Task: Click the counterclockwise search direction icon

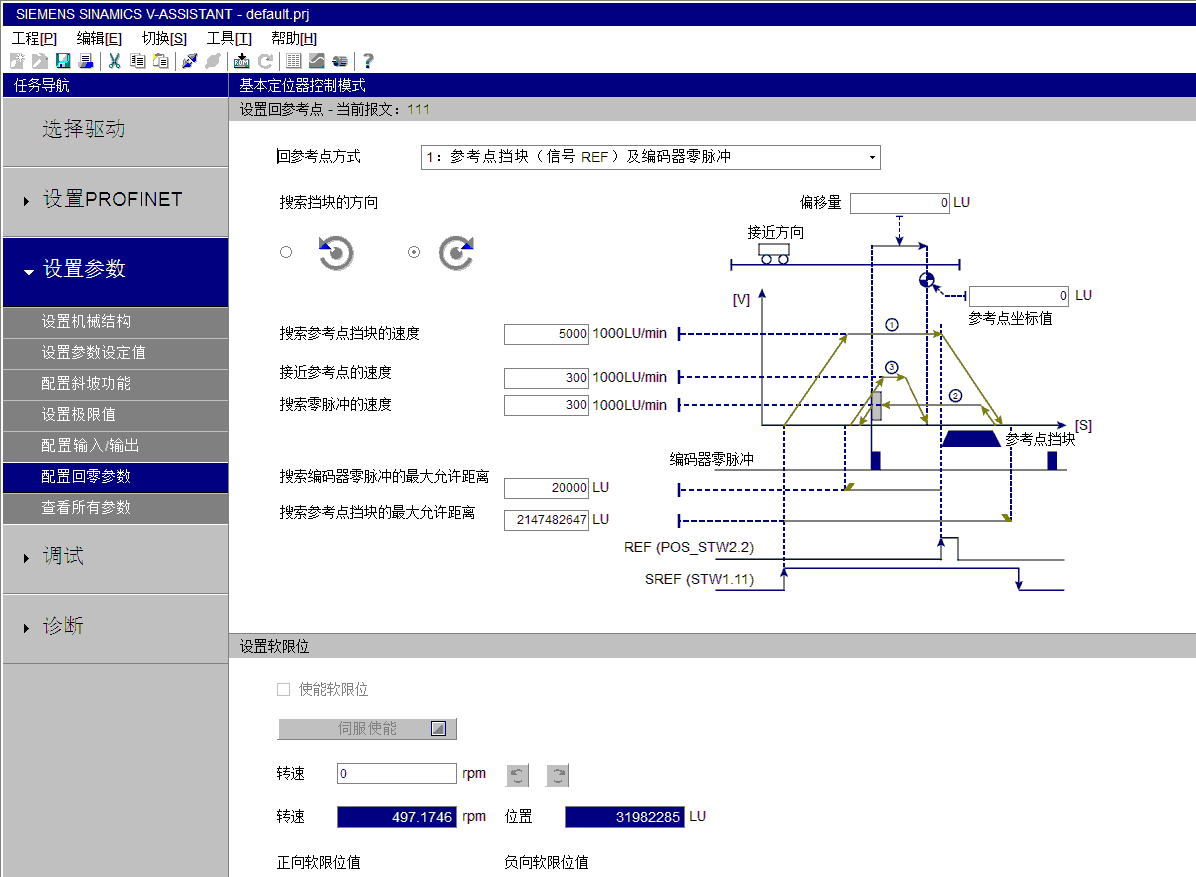Action: coord(336,253)
